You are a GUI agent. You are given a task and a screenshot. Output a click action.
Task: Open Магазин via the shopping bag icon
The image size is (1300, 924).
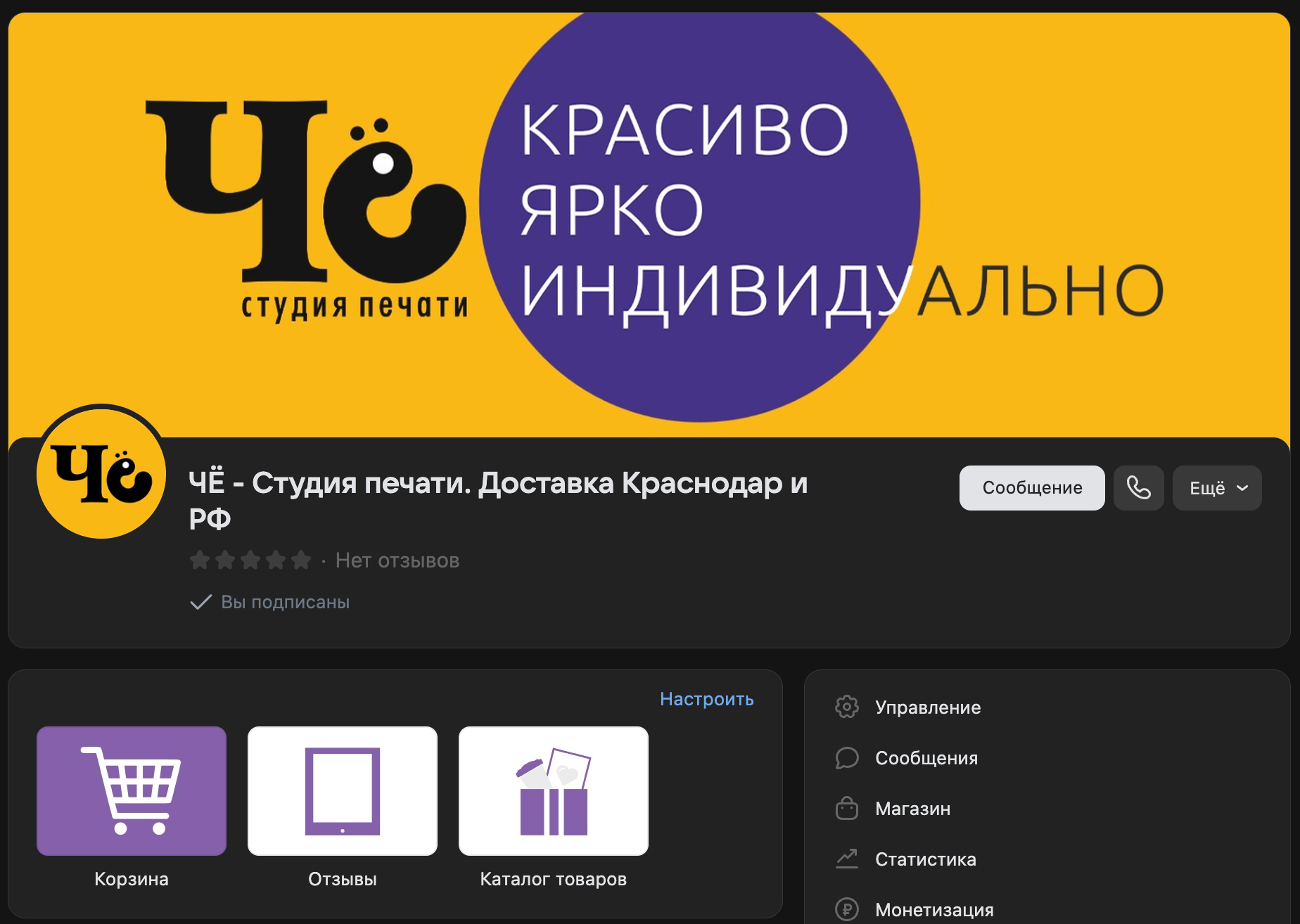tap(848, 809)
